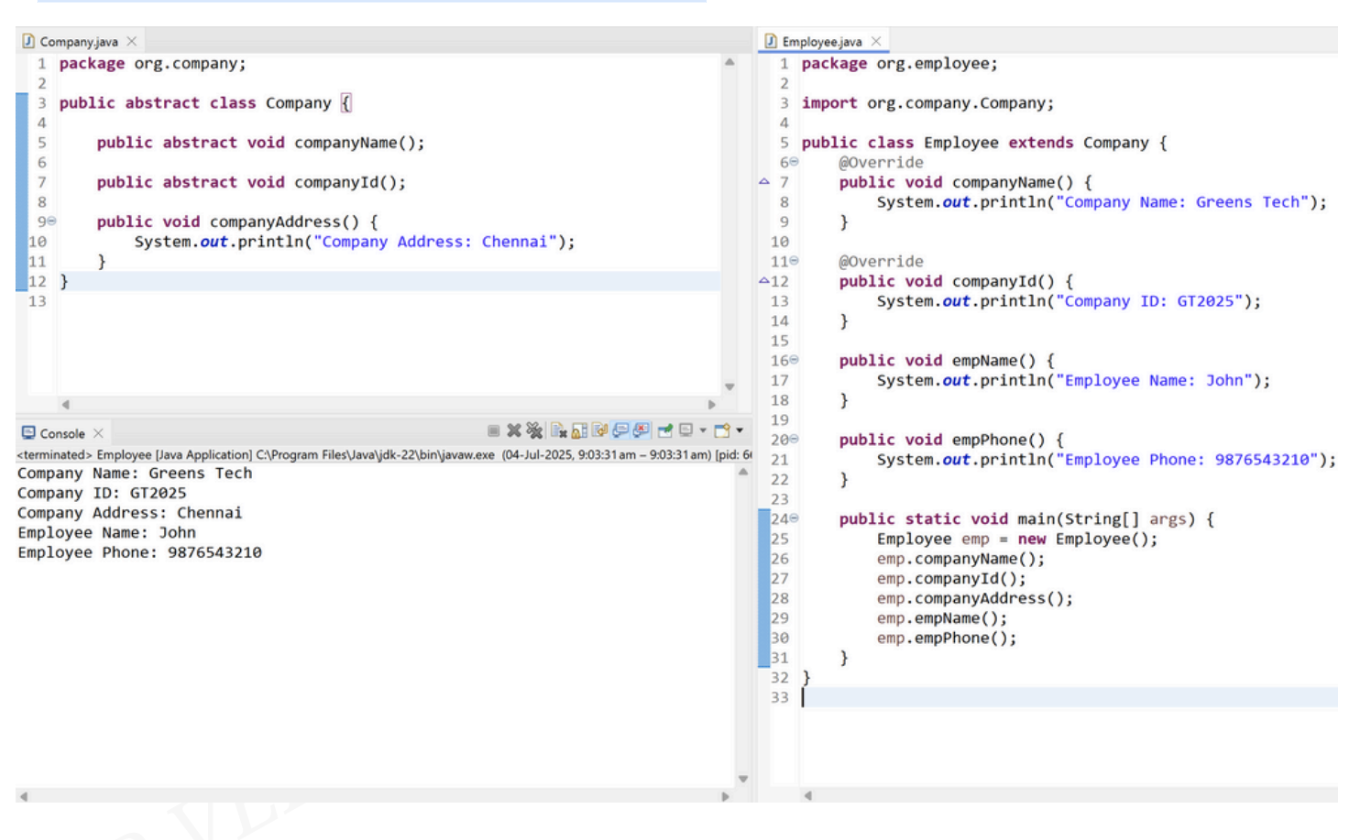Image resolution: width=1360 pixels, height=840 pixels.
Task: Close the Console view tab
Action: pos(99,434)
